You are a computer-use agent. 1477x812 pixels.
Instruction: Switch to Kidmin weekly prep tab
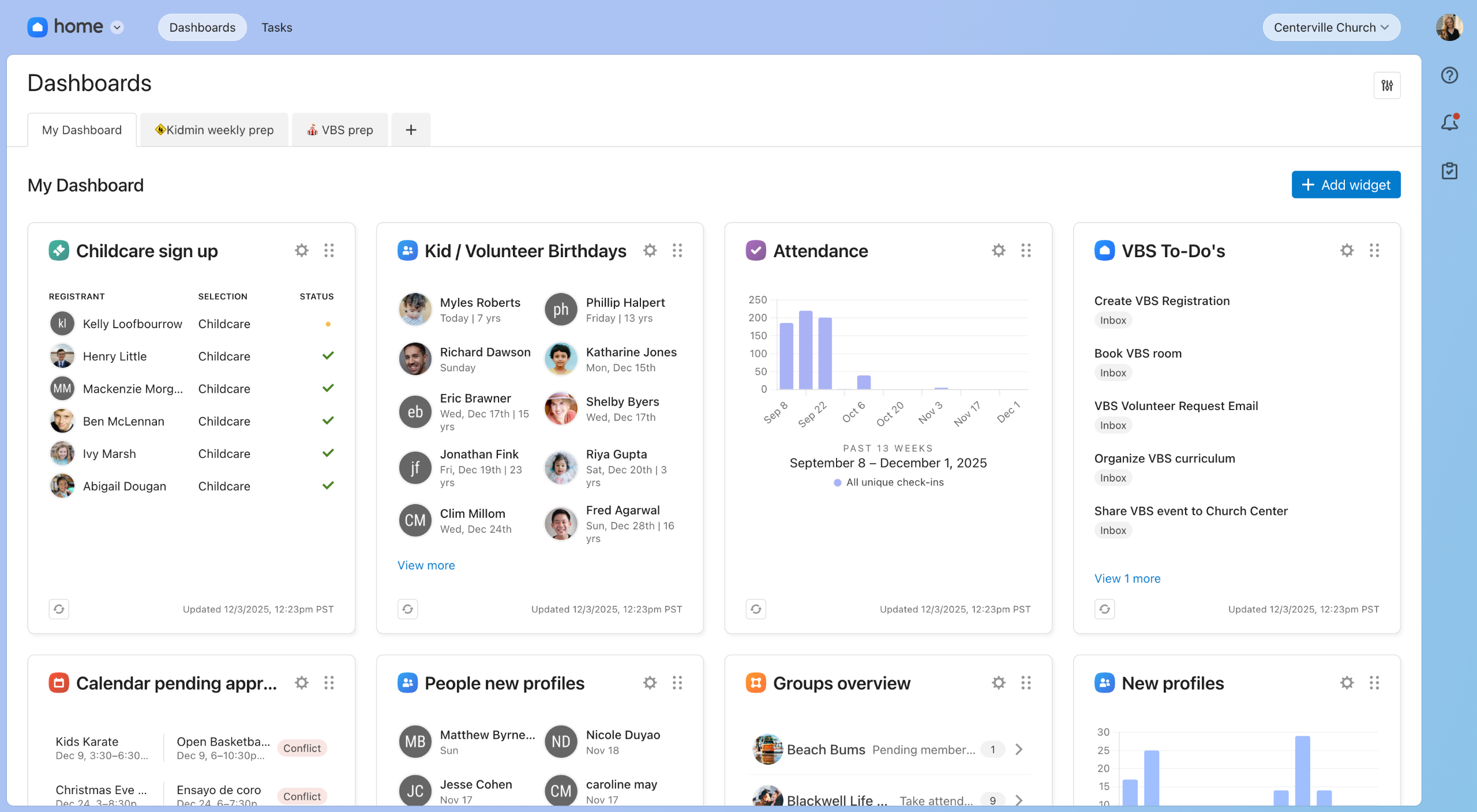tap(214, 130)
